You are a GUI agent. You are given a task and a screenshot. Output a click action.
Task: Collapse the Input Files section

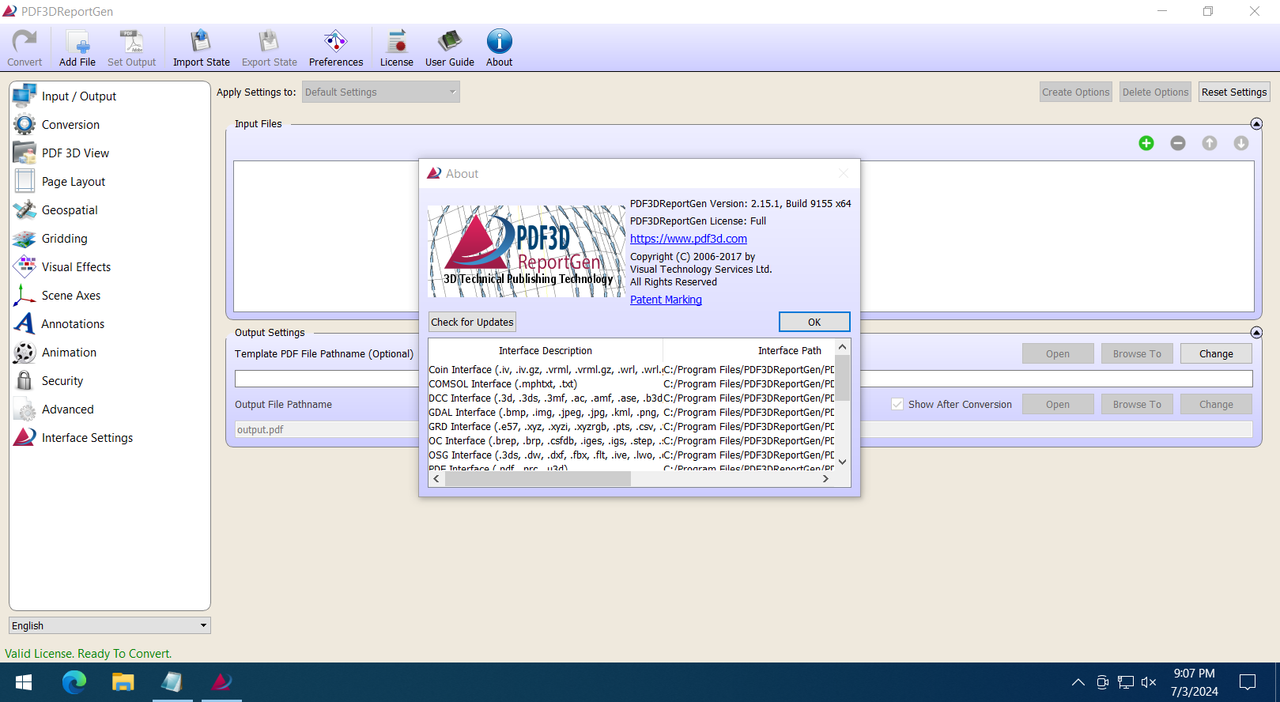(1256, 124)
